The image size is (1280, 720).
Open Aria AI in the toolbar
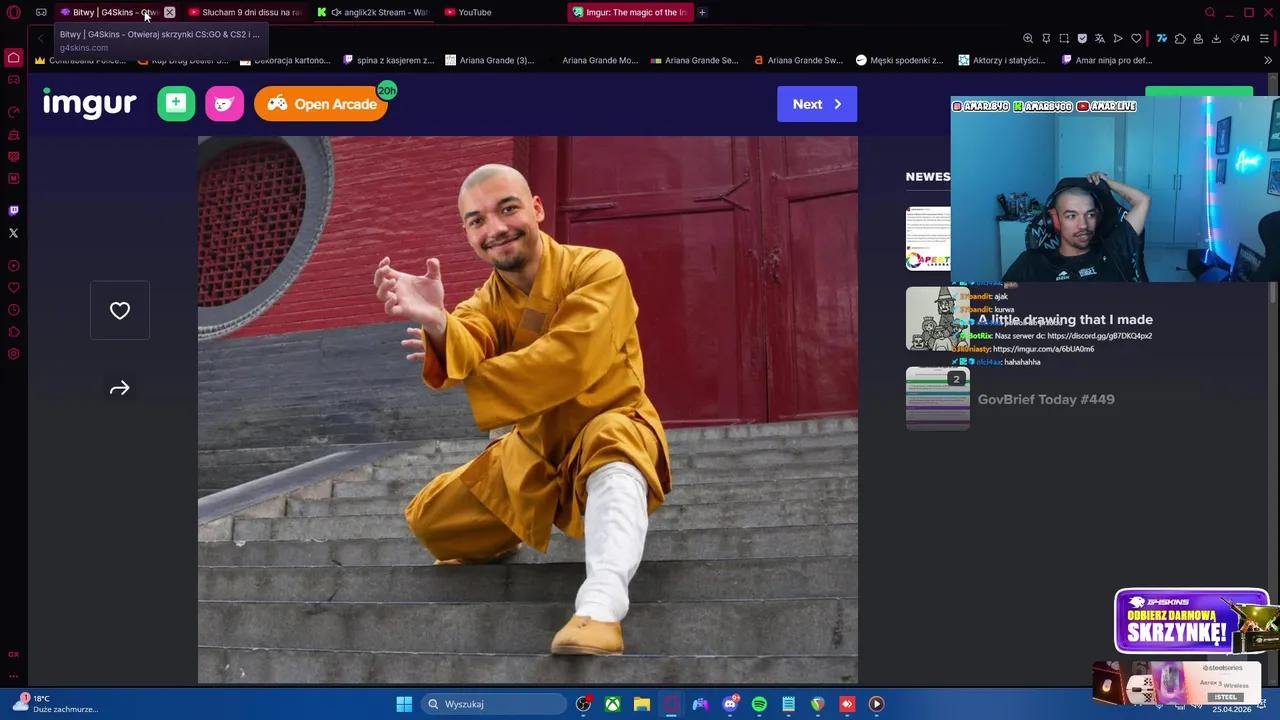point(1241,39)
